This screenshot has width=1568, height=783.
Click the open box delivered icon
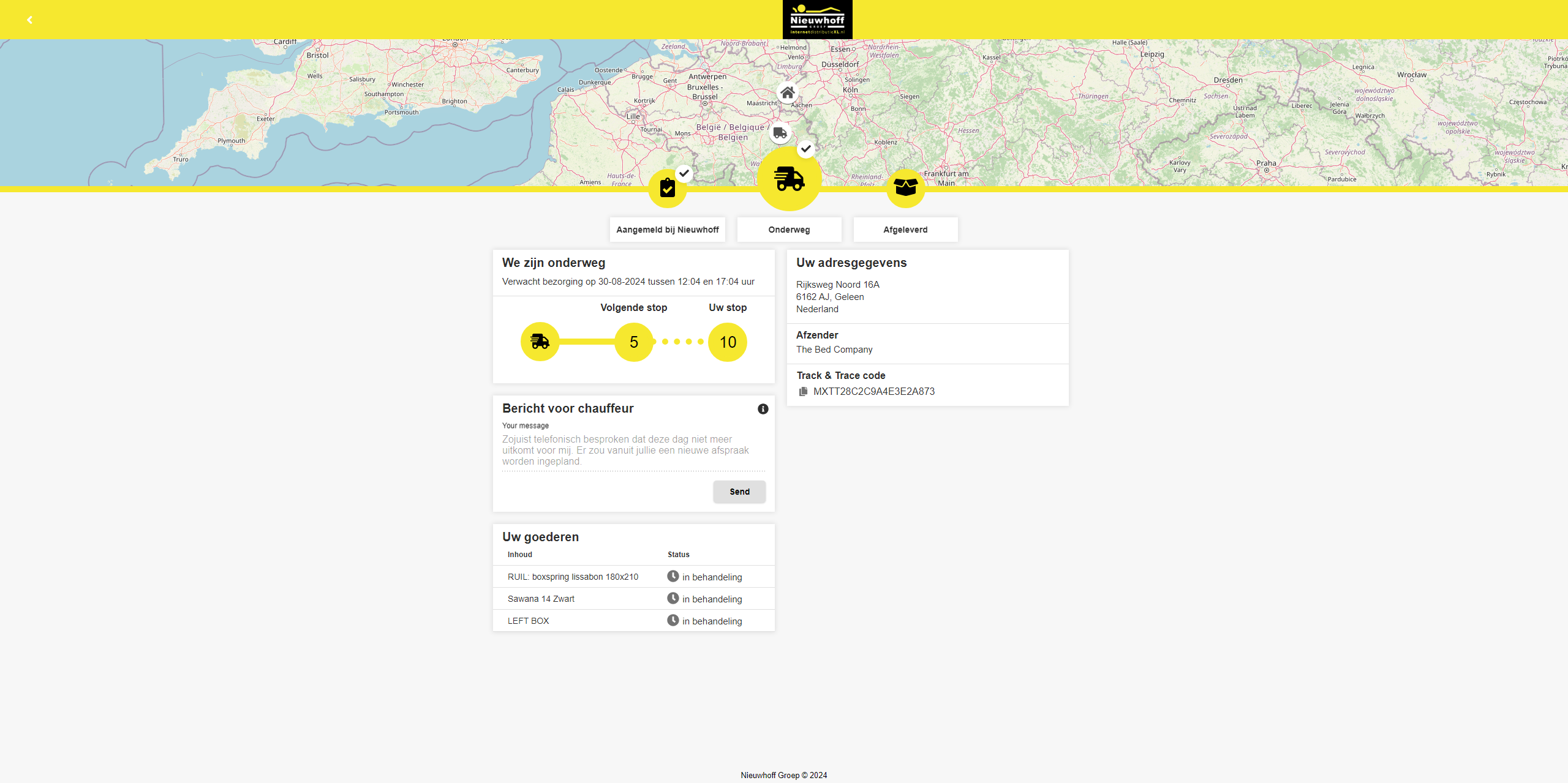(x=905, y=187)
